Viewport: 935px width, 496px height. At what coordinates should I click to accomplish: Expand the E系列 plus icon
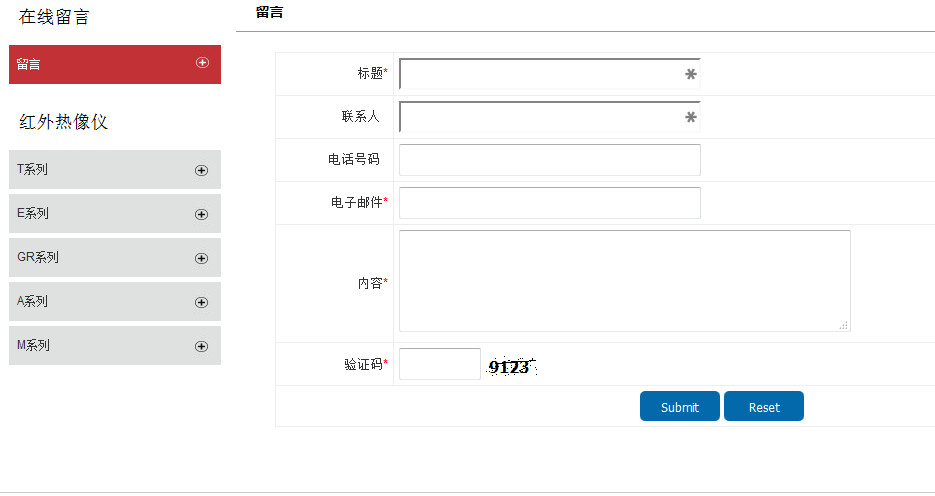(201, 214)
